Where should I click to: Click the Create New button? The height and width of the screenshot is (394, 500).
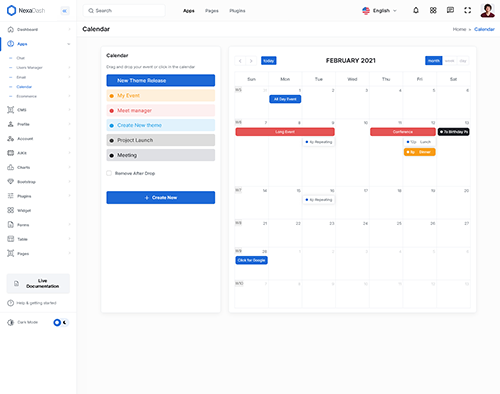161,197
